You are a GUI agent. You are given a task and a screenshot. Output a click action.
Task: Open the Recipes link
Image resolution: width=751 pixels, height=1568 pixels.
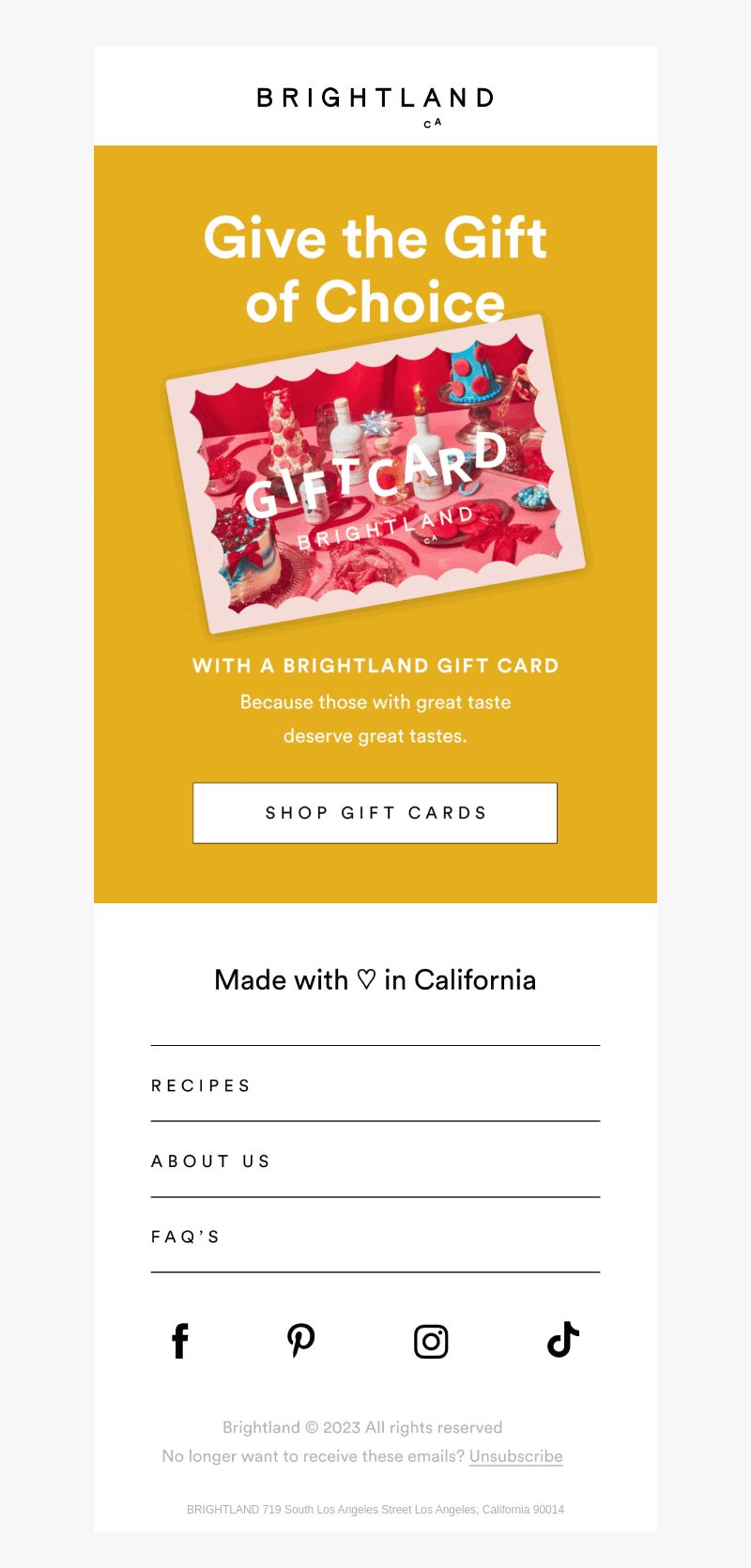click(x=375, y=1085)
